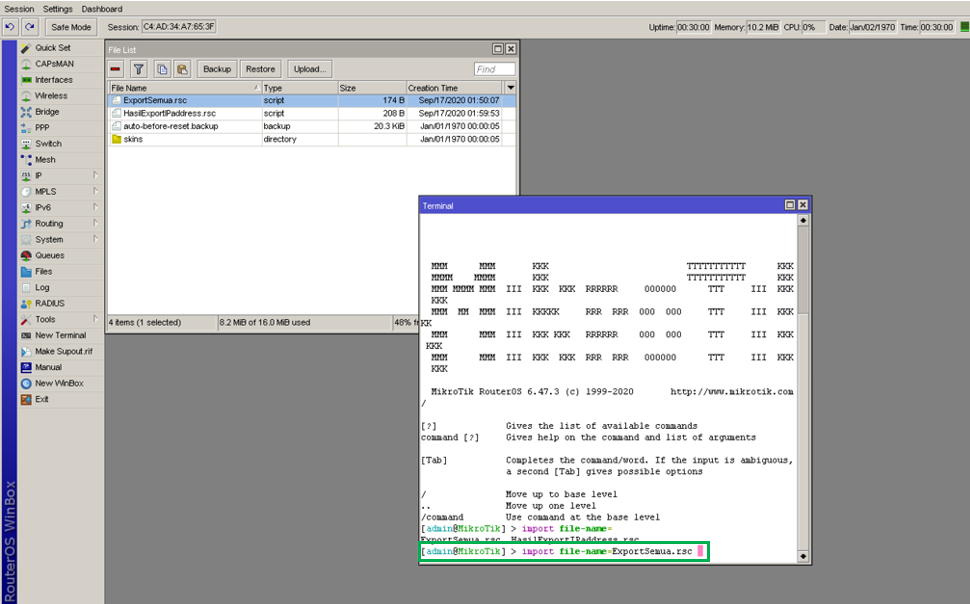
Task: Launch New WinBox from sidebar
Action: pyautogui.click(x=61, y=384)
